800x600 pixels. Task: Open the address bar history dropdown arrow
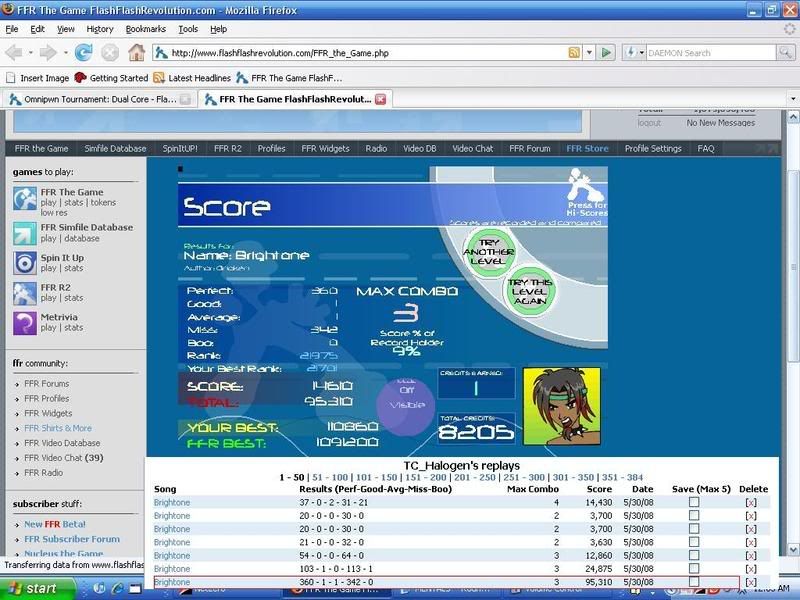(588, 53)
